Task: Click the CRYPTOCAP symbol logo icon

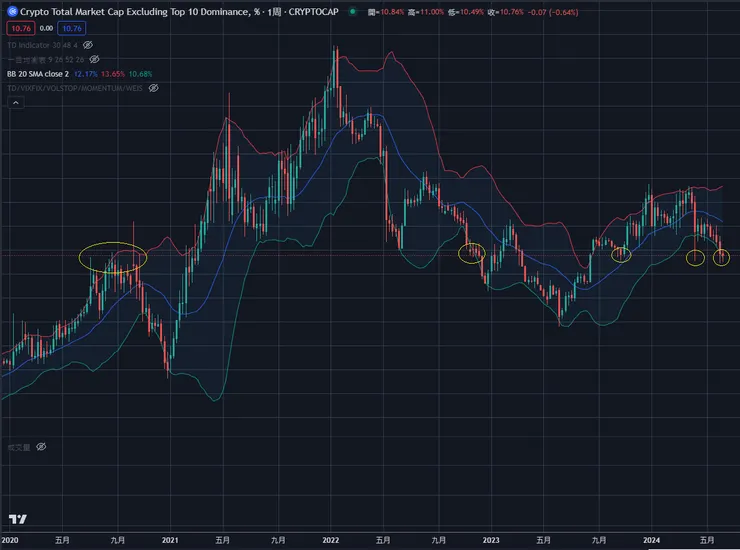Action: (x=12, y=11)
